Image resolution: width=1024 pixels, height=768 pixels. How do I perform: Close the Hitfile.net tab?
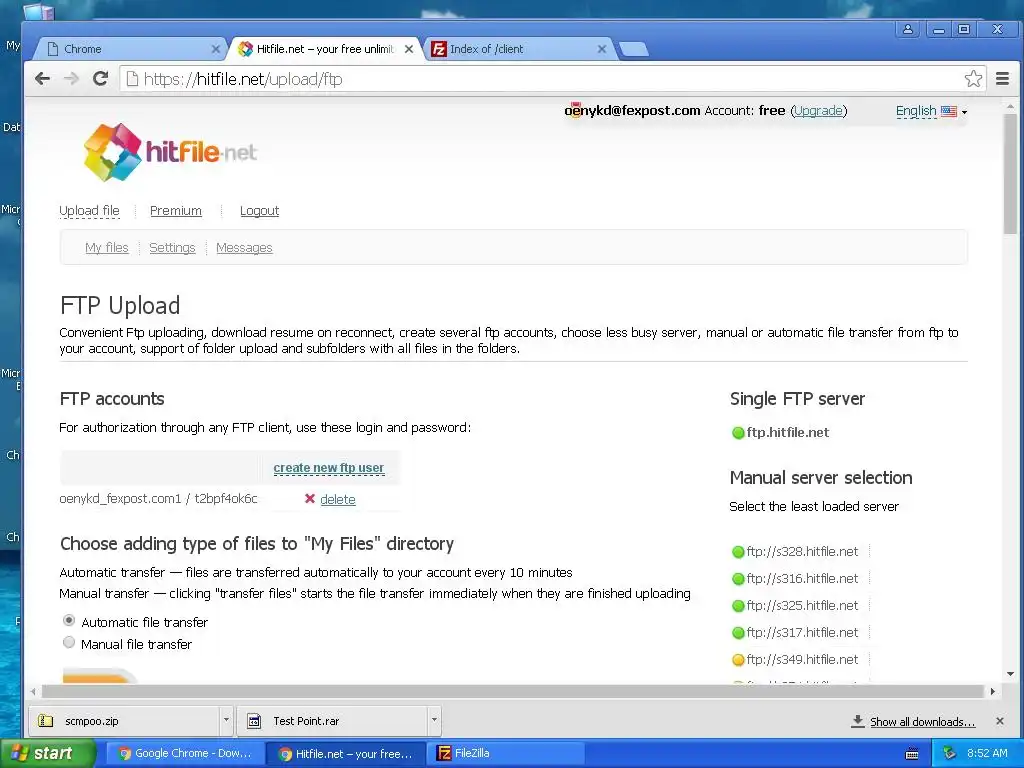point(409,49)
